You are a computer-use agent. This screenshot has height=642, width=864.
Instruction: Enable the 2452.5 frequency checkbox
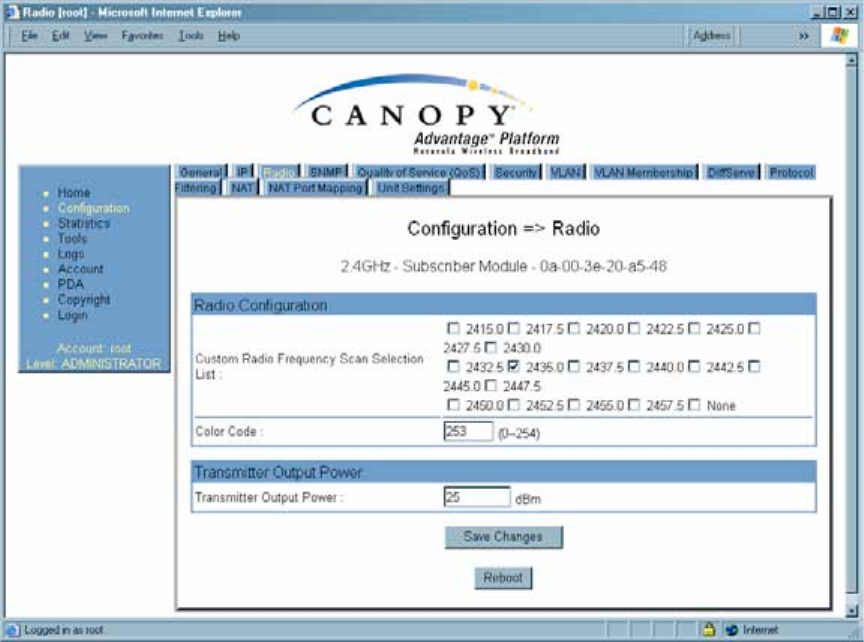pyautogui.click(x=513, y=405)
